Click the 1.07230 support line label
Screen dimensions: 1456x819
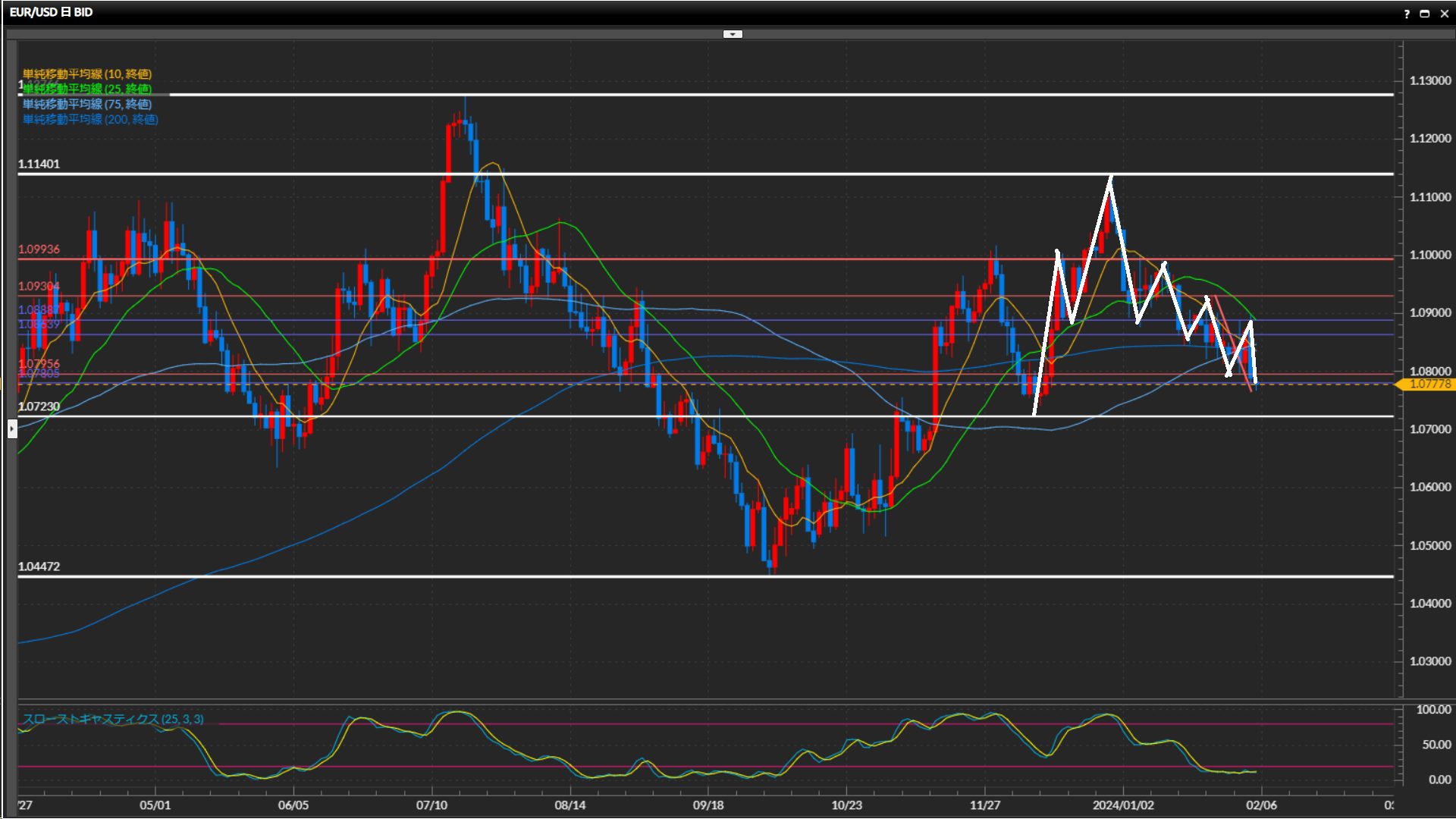click(x=39, y=406)
